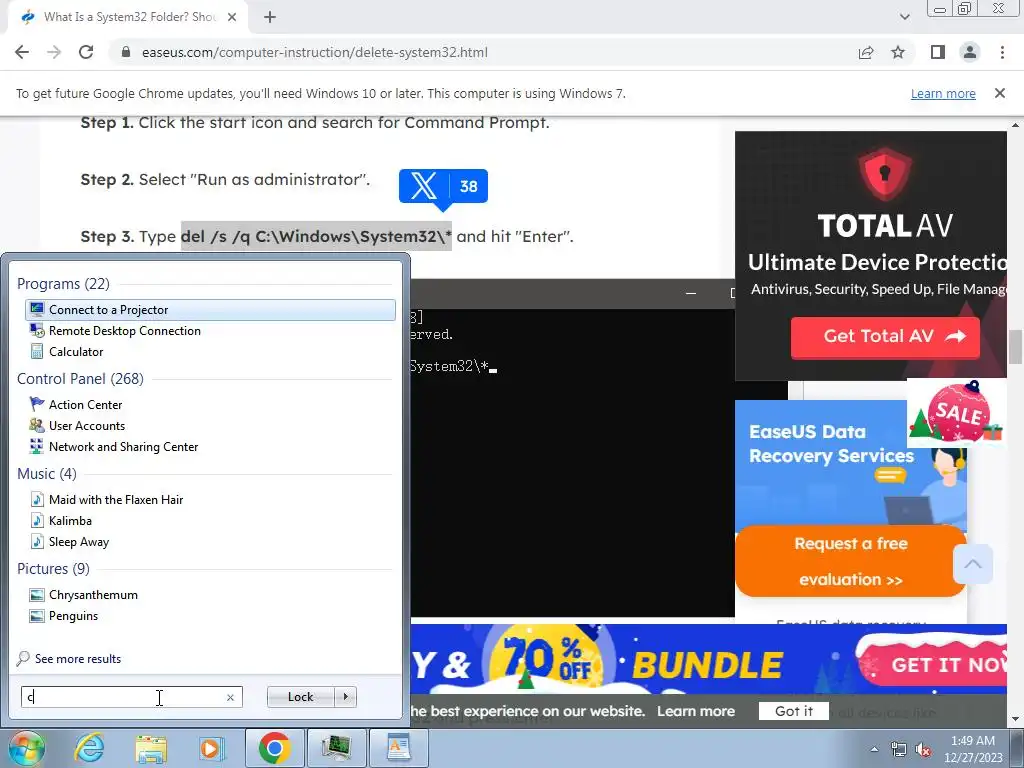
Task: Click Chrome icon in taskbar
Action: pyautogui.click(x=274, y=748)
